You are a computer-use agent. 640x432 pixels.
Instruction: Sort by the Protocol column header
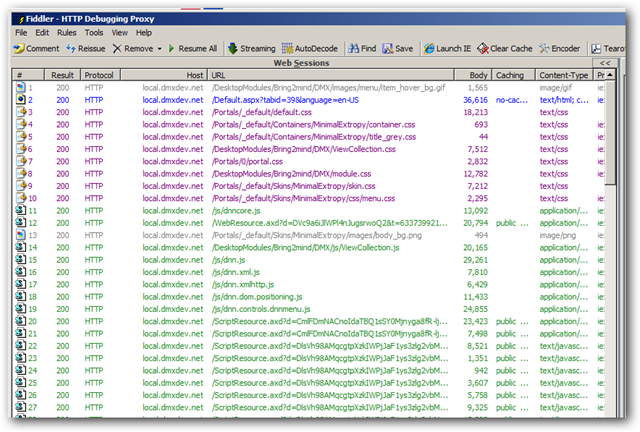[x=101, y=75]
